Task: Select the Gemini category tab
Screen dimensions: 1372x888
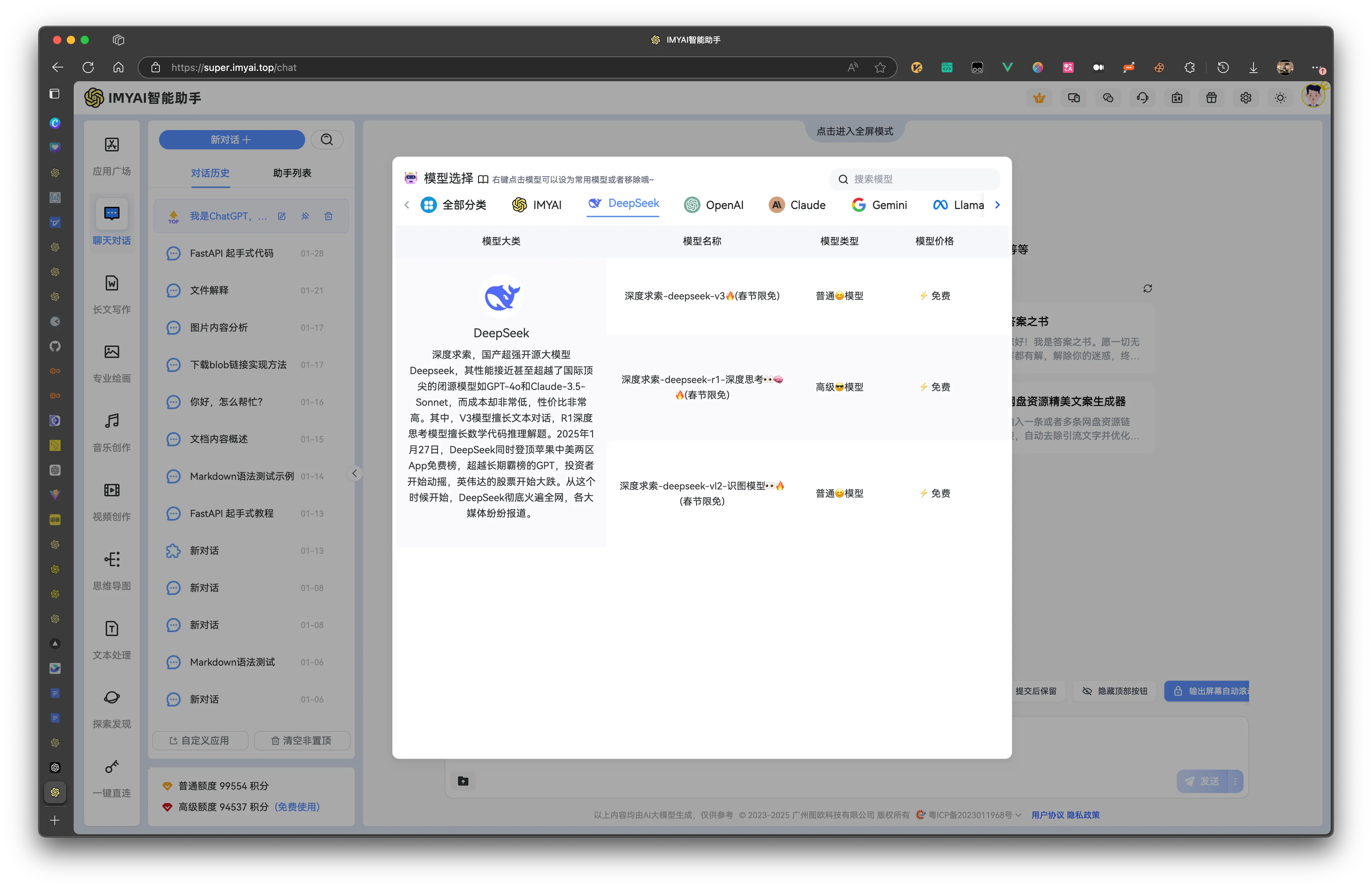Action: 879,204
